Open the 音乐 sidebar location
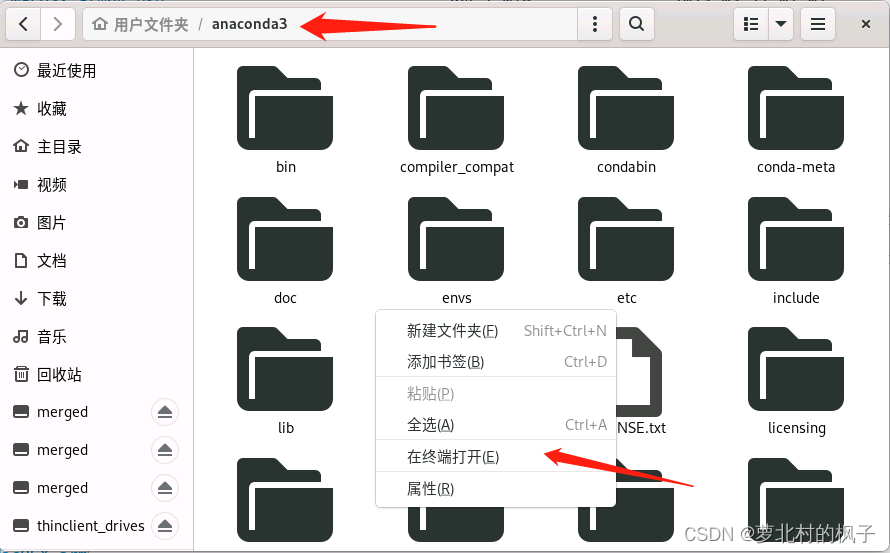 pyautogui.click(x=96, y=337)
